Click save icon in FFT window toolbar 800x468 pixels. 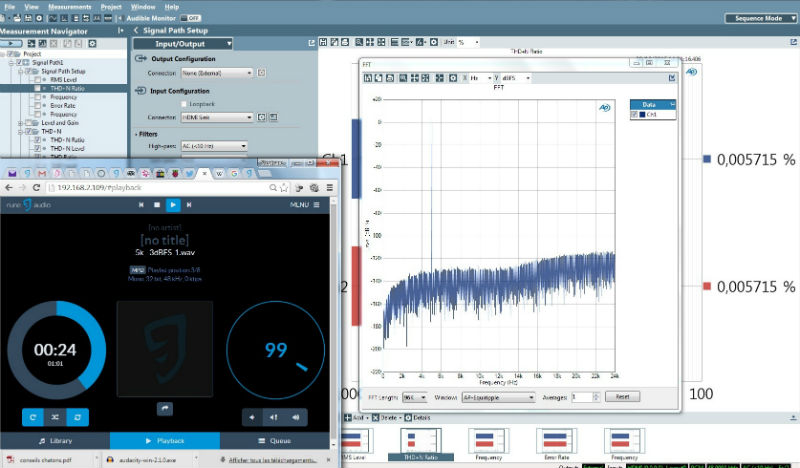368,78
